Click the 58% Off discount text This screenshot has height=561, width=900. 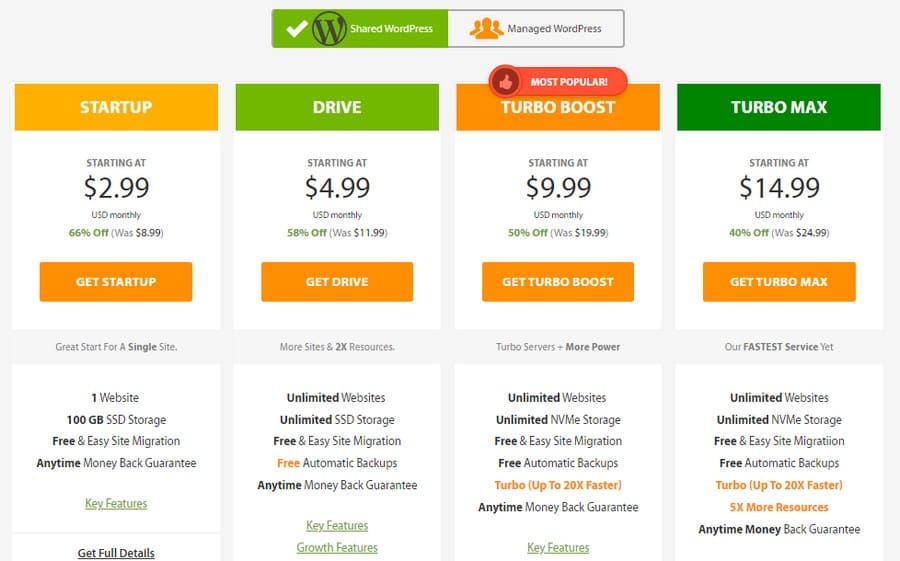point(307,233)
